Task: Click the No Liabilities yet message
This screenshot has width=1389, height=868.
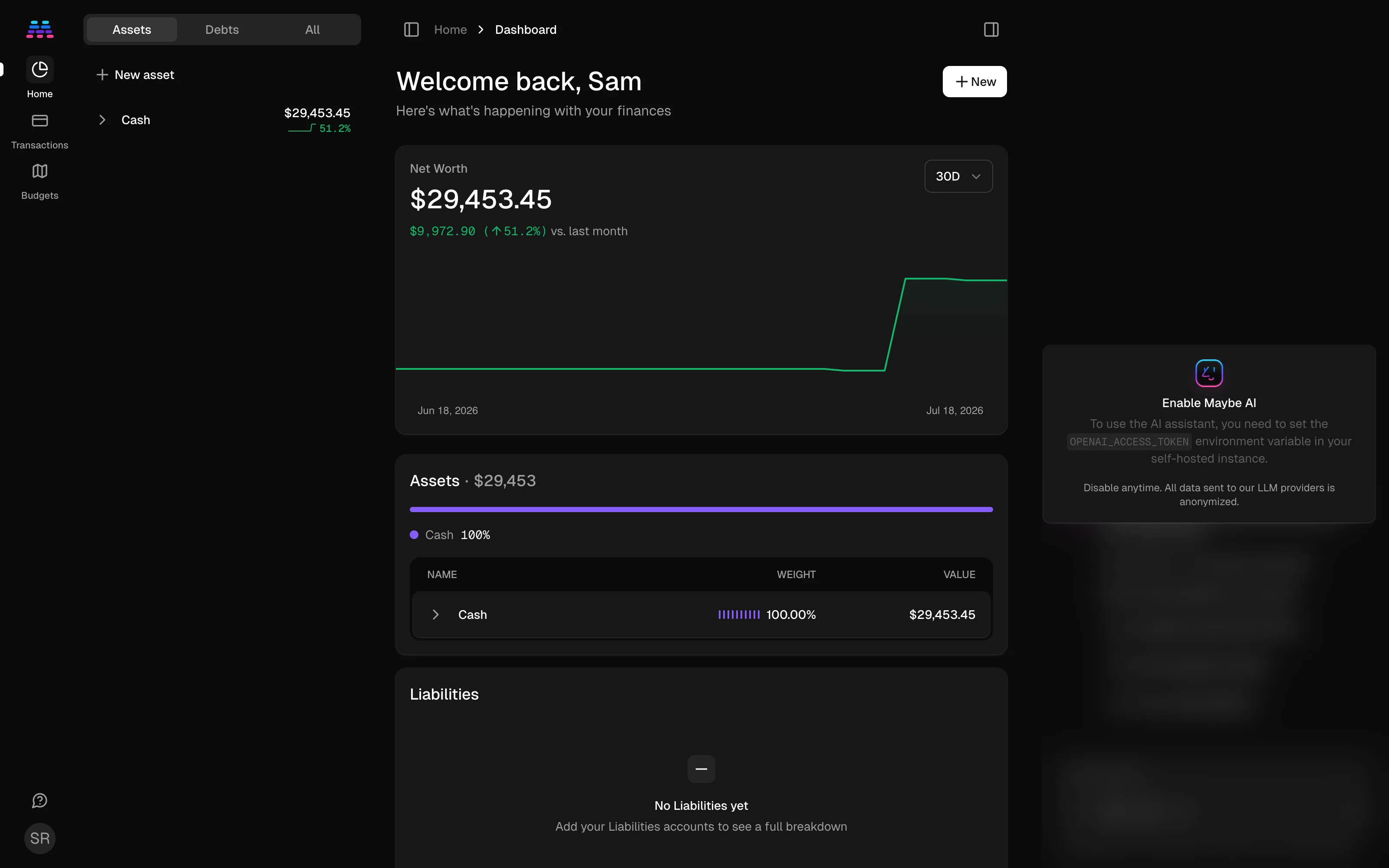Action: point(701,806)
